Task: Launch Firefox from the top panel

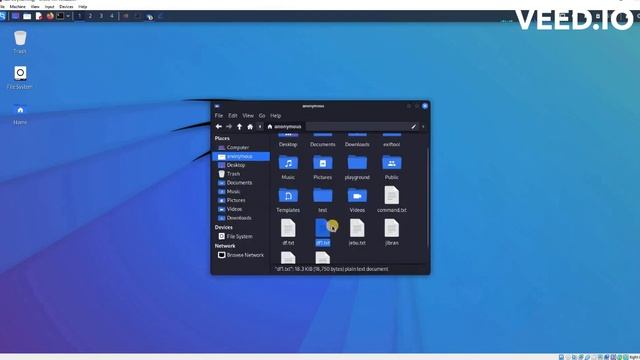Action: click(x=50, y=16)
